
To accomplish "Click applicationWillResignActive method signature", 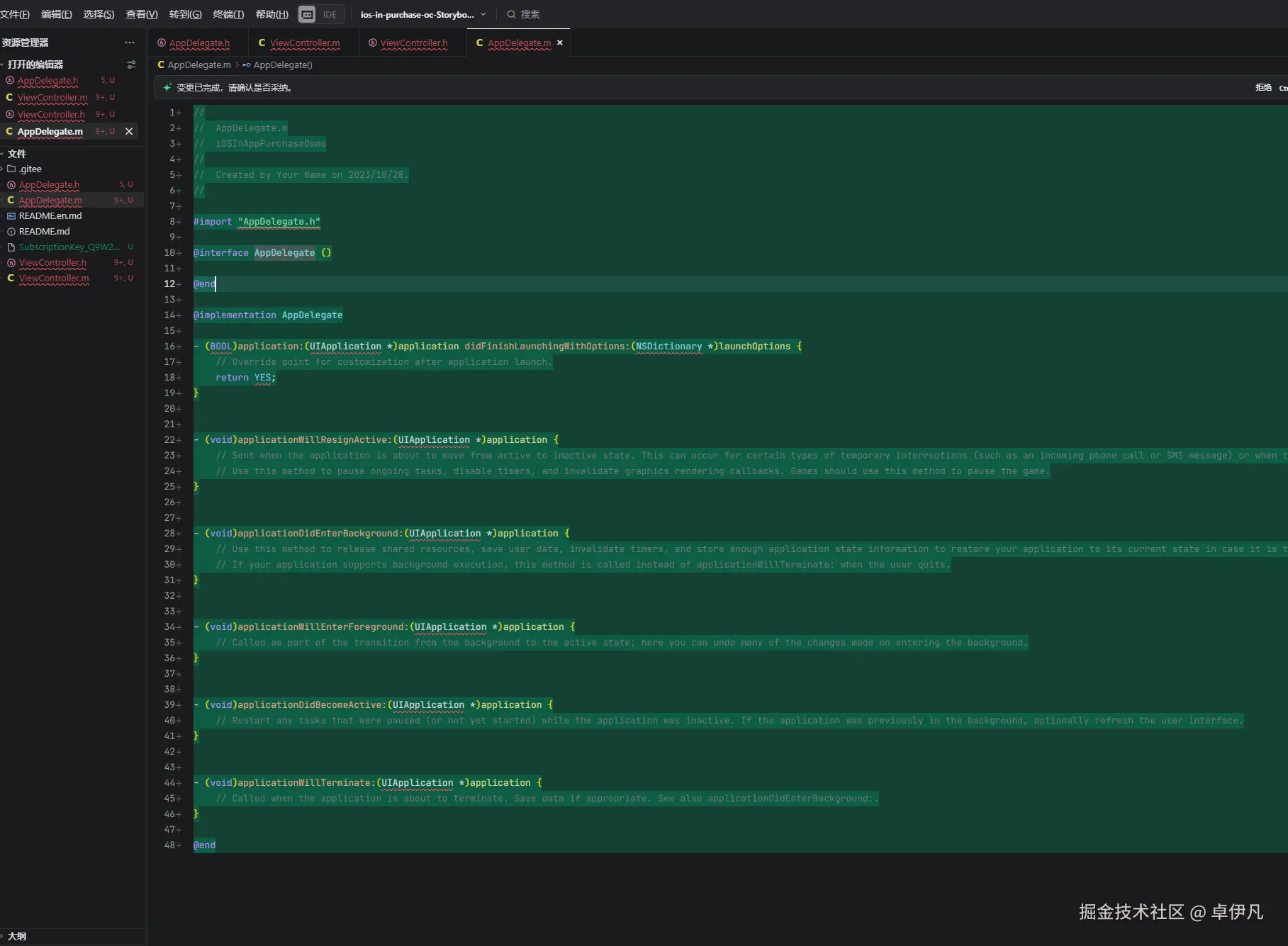I will pos(376,440).
